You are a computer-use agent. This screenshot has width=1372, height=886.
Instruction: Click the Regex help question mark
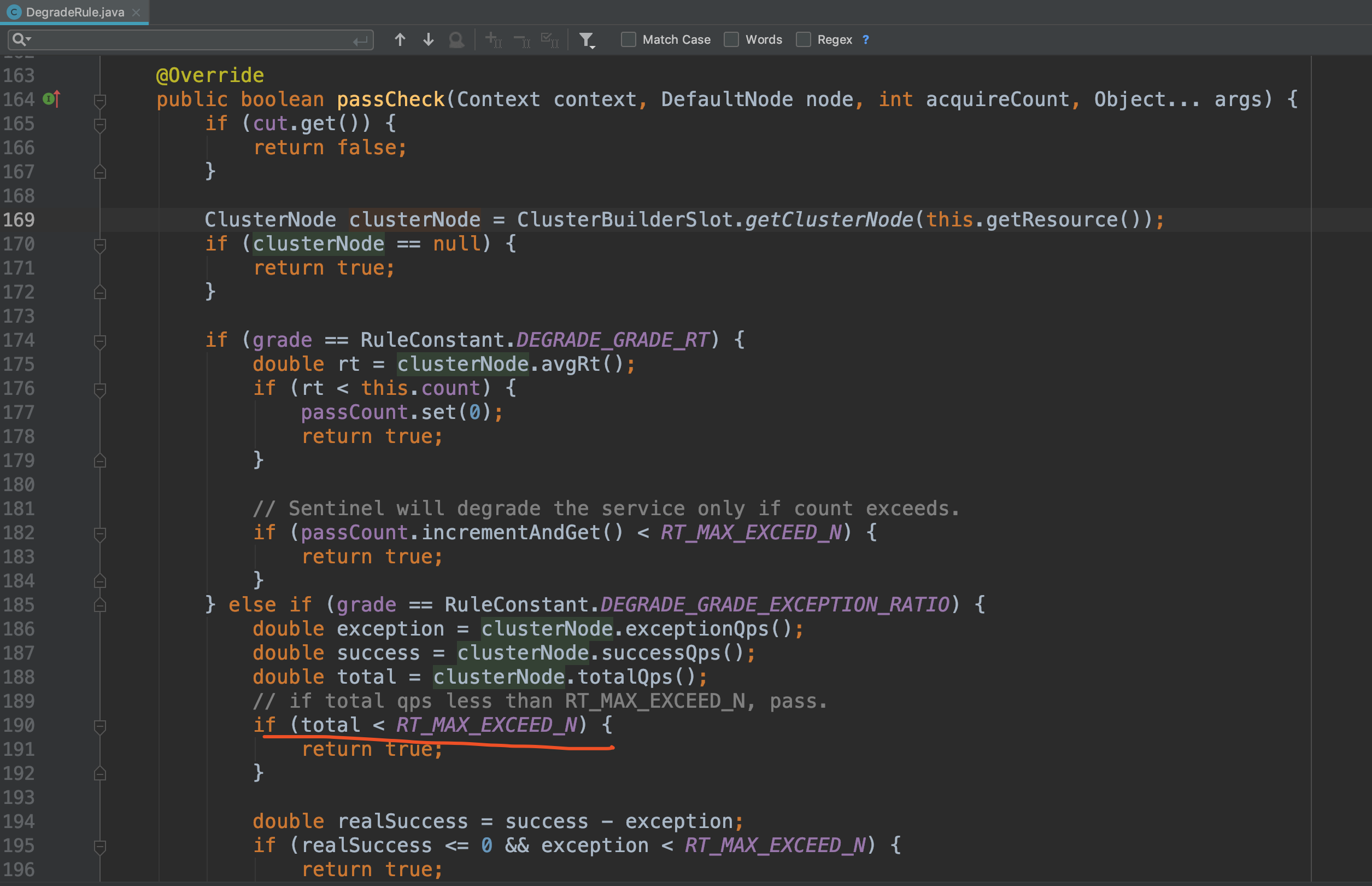(x=865, y=39)
